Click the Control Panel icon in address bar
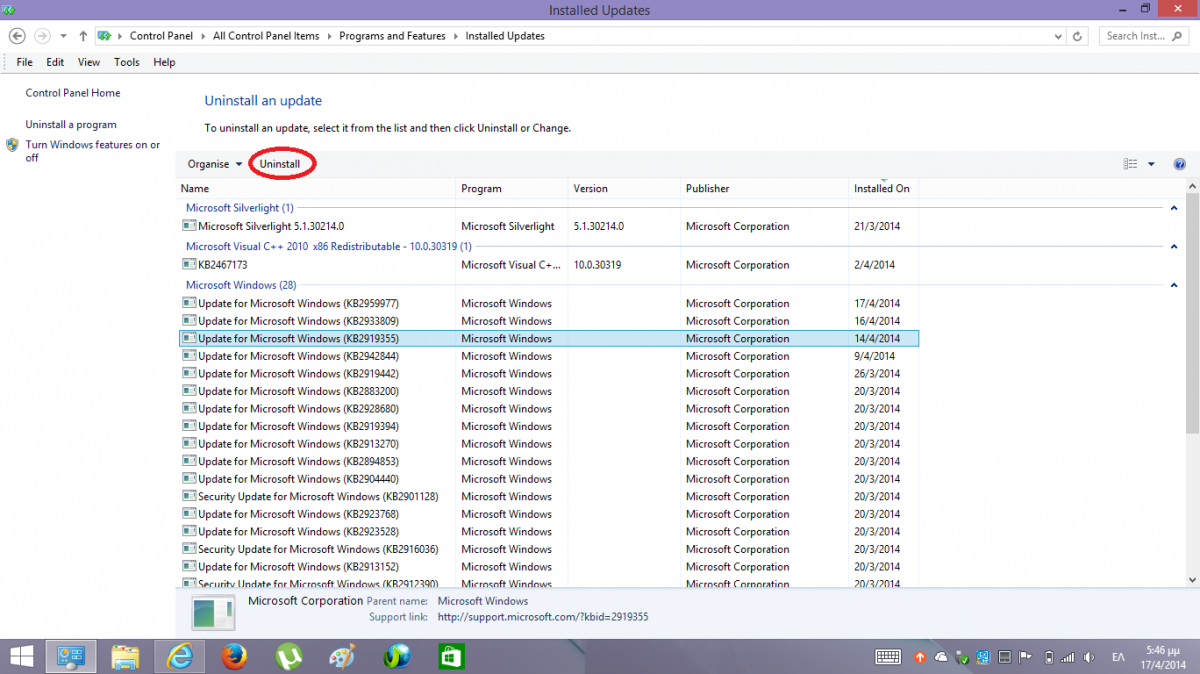This screenshot has width=1200, height=674. 104,36
